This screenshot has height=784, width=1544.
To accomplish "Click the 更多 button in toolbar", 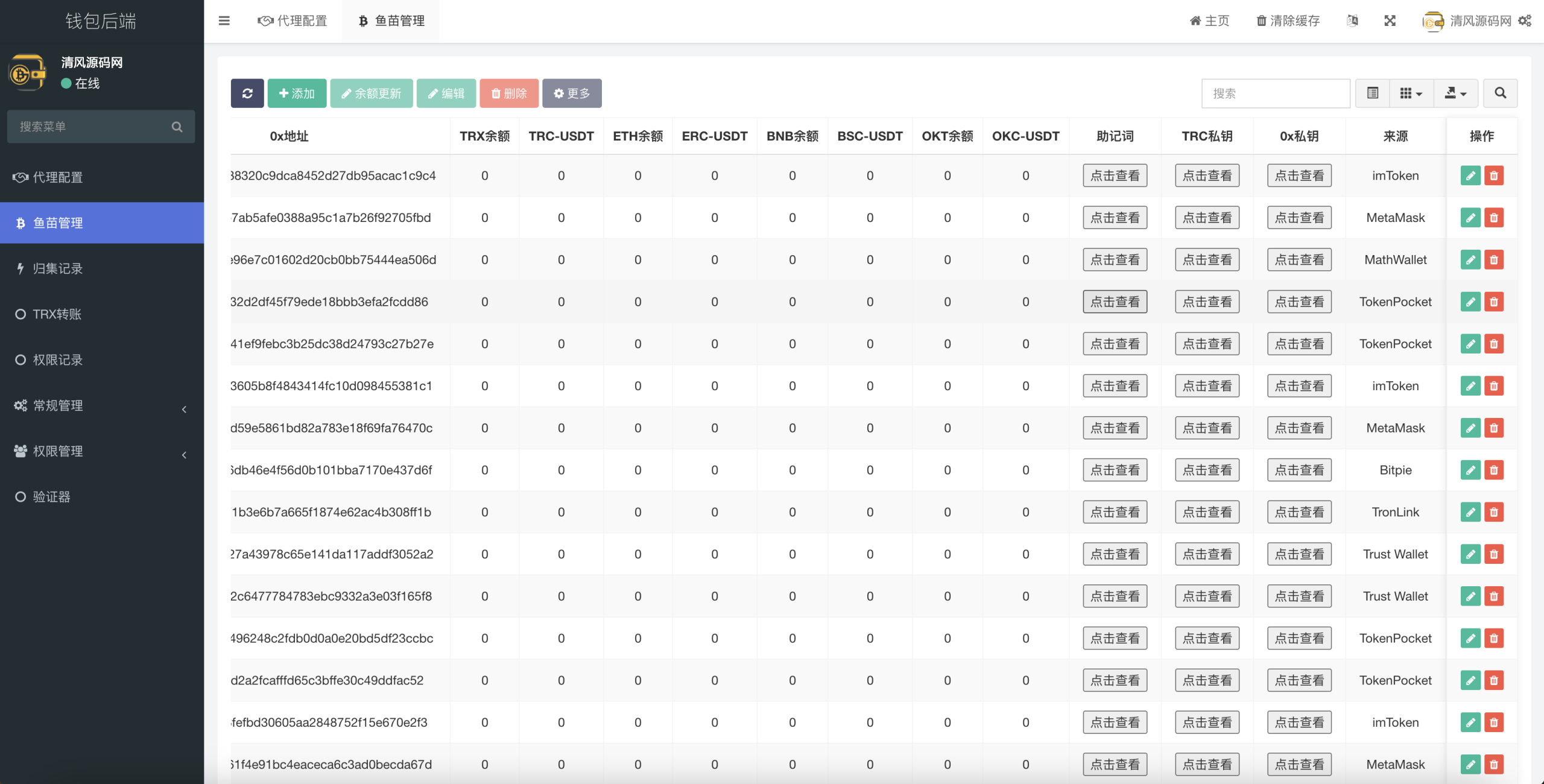I will pyautogui.click(x=572, y=93).
